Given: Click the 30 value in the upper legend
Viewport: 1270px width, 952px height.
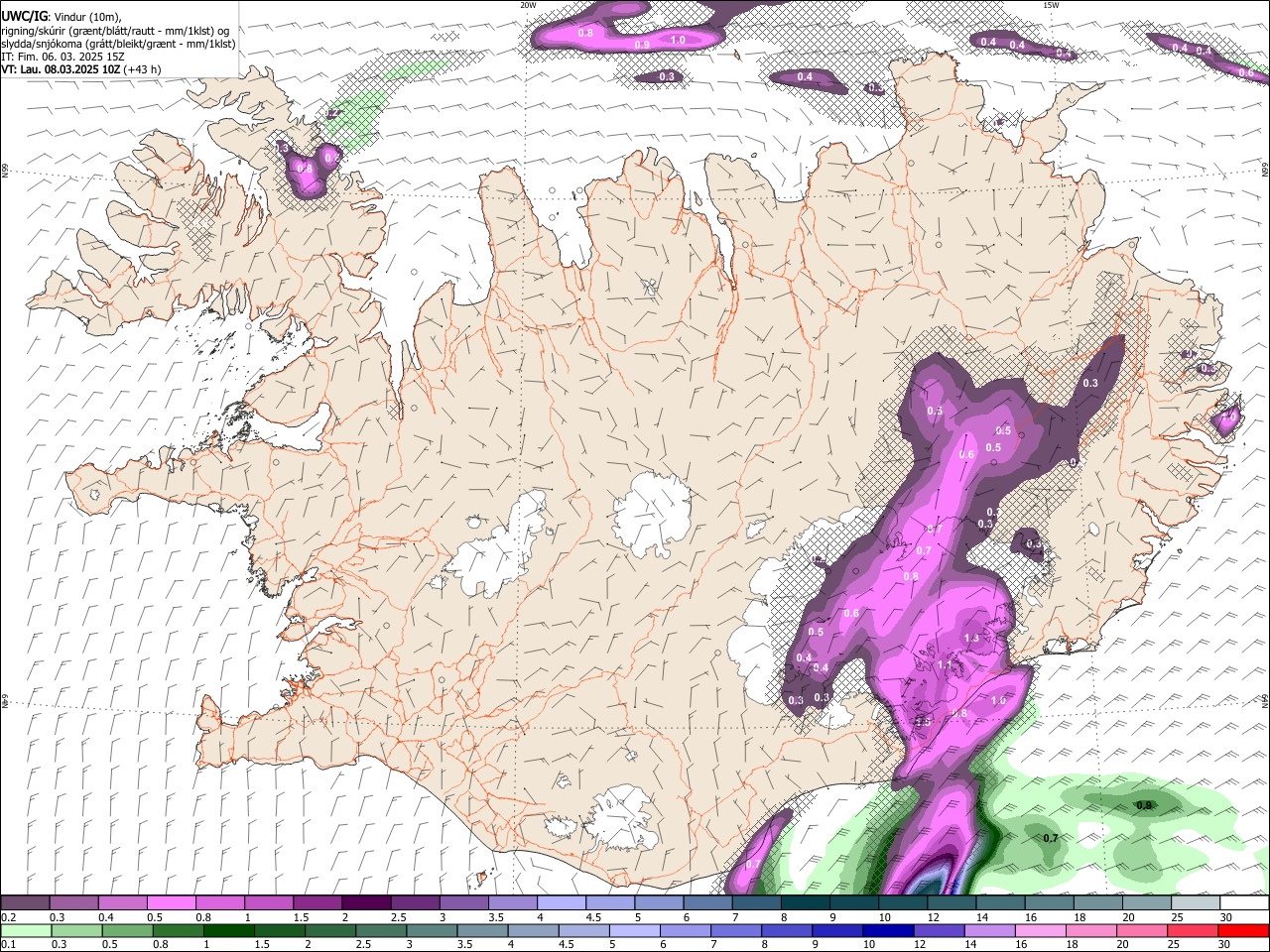Looking at the screenshot, I should tap(1225, 917).
